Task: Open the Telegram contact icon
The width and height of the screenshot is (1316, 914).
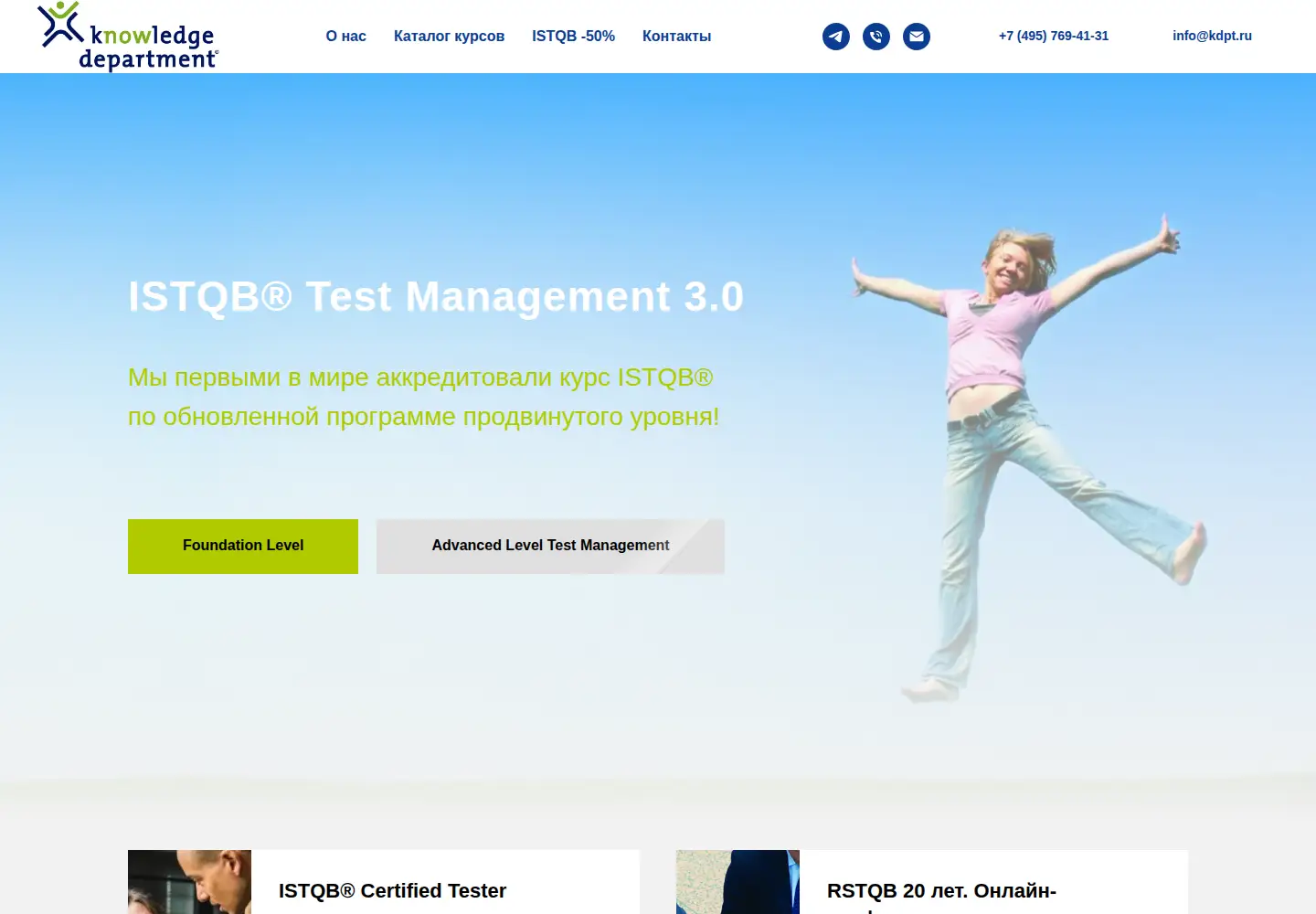Action: click(x=836, y=37)
